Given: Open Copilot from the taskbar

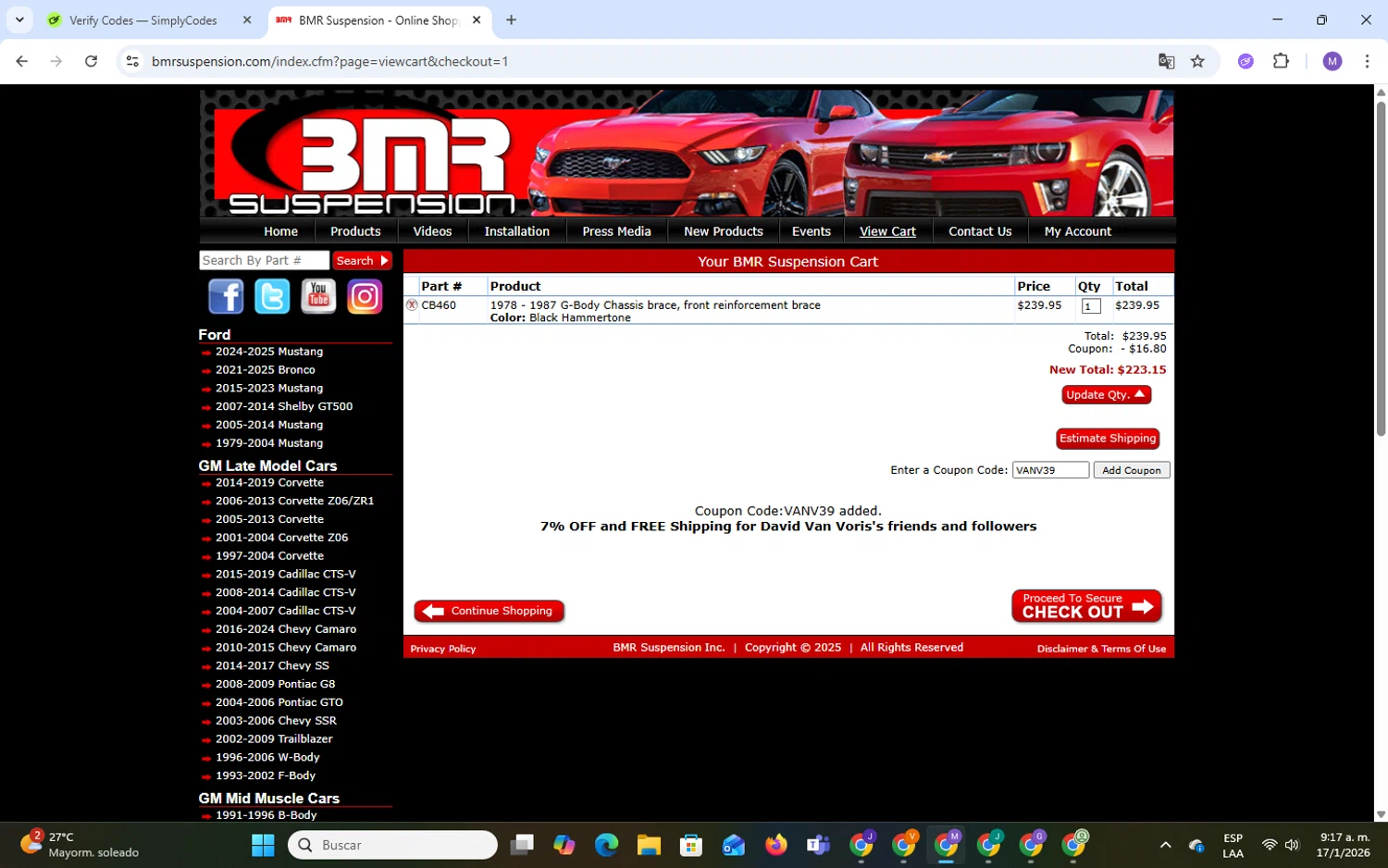Looking at the screenshot, I should (564, 845).
